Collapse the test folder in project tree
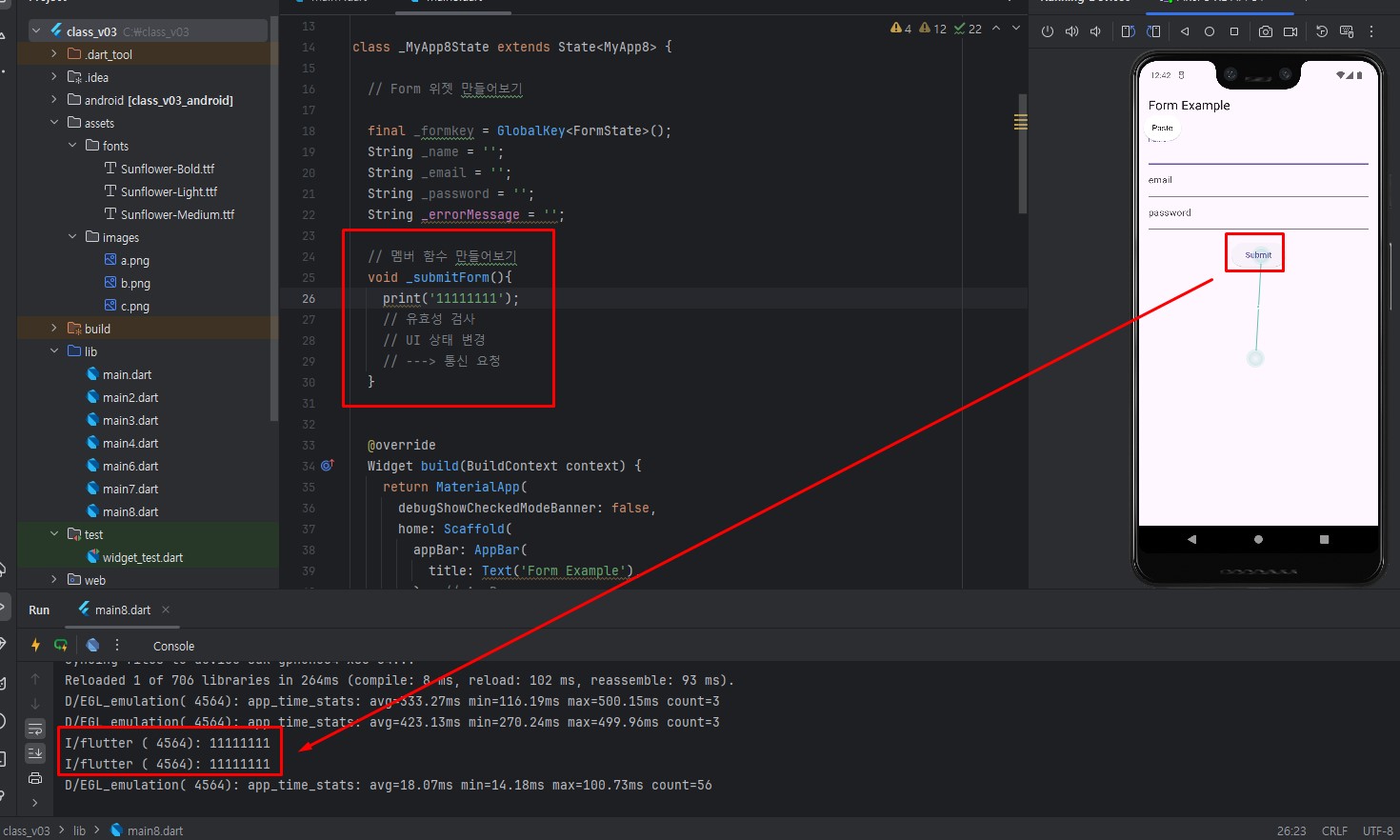 coord(54,534)
